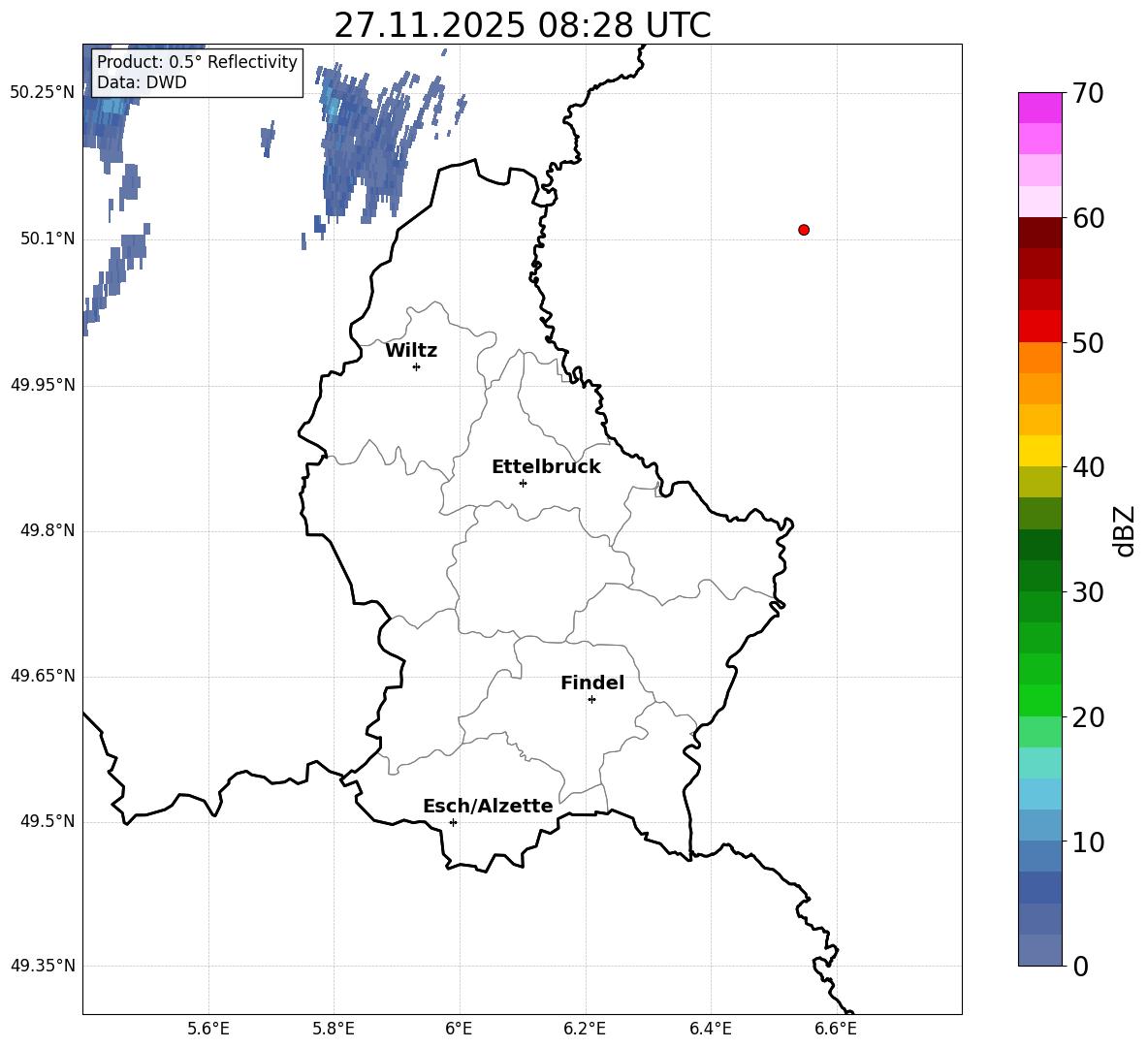Click the 49.35°N latitude label
1148x1048 pixels.
[x=43, y=966]
